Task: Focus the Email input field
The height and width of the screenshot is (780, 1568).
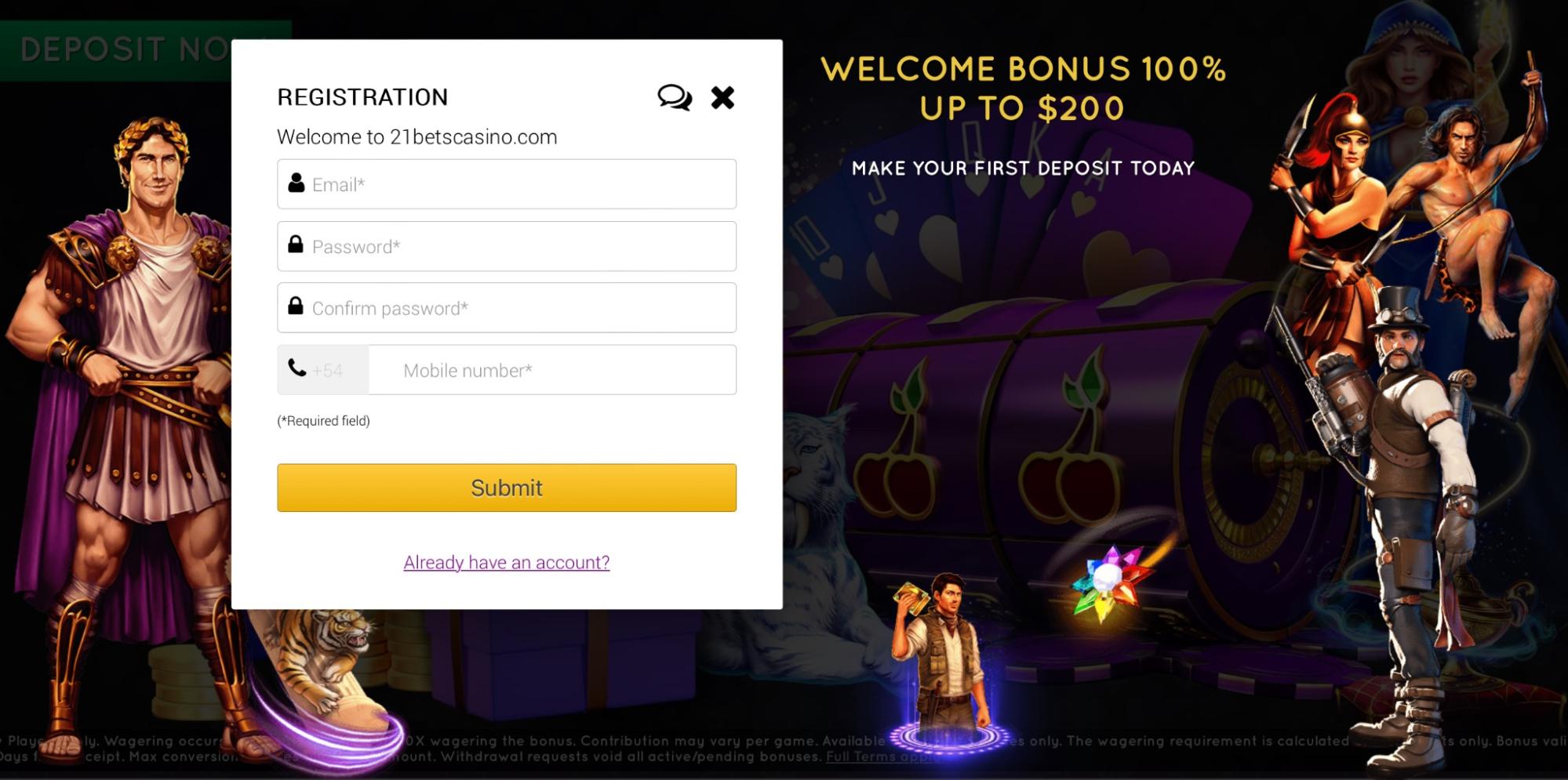Action: click(507, 184)
